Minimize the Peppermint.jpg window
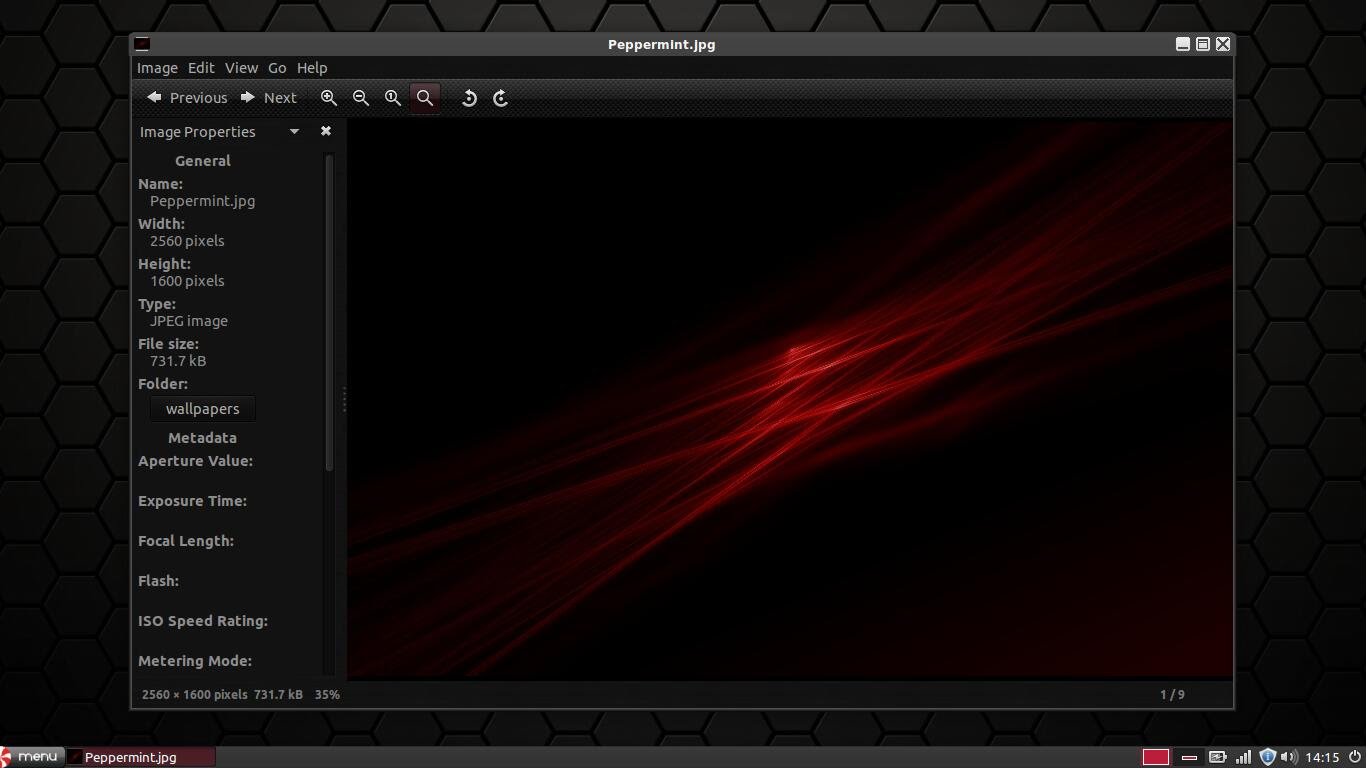The image size is (1366, 768). tap(1183, 44)
